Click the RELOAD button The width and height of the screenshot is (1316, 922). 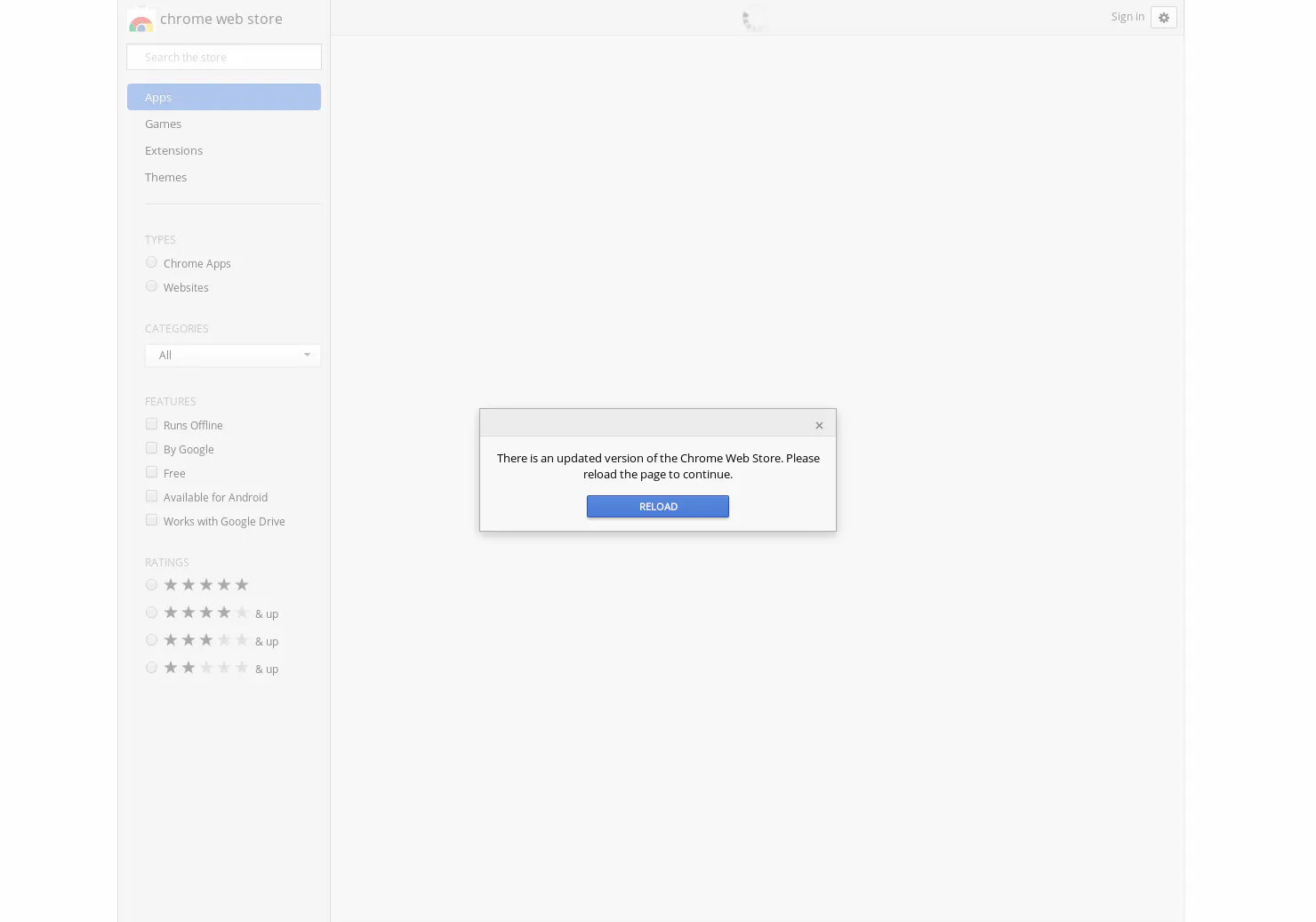658,507
